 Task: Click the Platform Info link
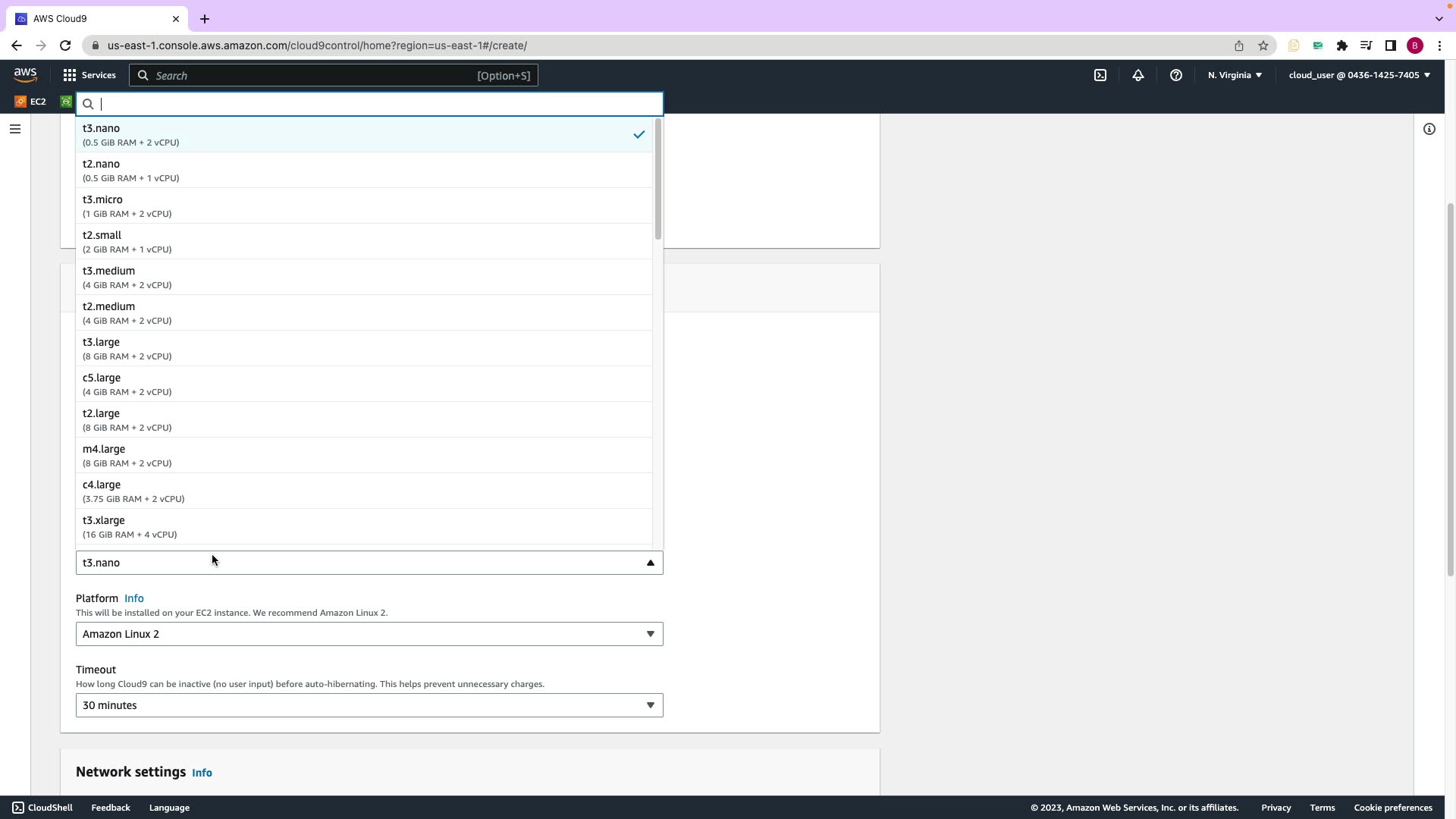[x=133, y=598]
